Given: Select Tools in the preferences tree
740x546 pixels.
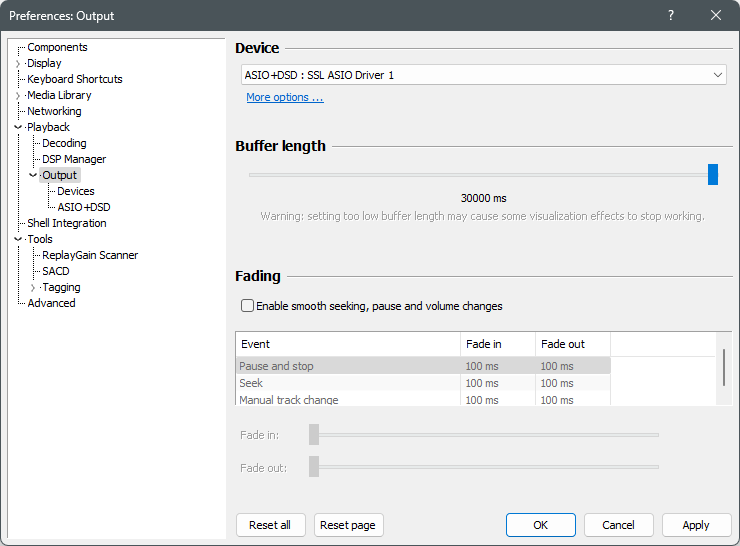Looking at the screenshot, I should click(40, 239).
